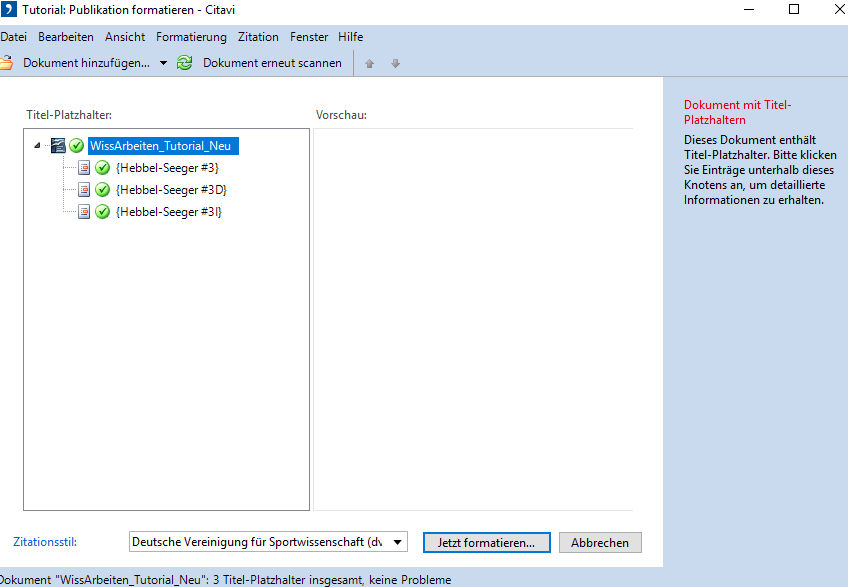848x587 pixels.
Task: Select the WissArbeiten_Tutorial_Neu tree item
Action: (x=162, y=146)
